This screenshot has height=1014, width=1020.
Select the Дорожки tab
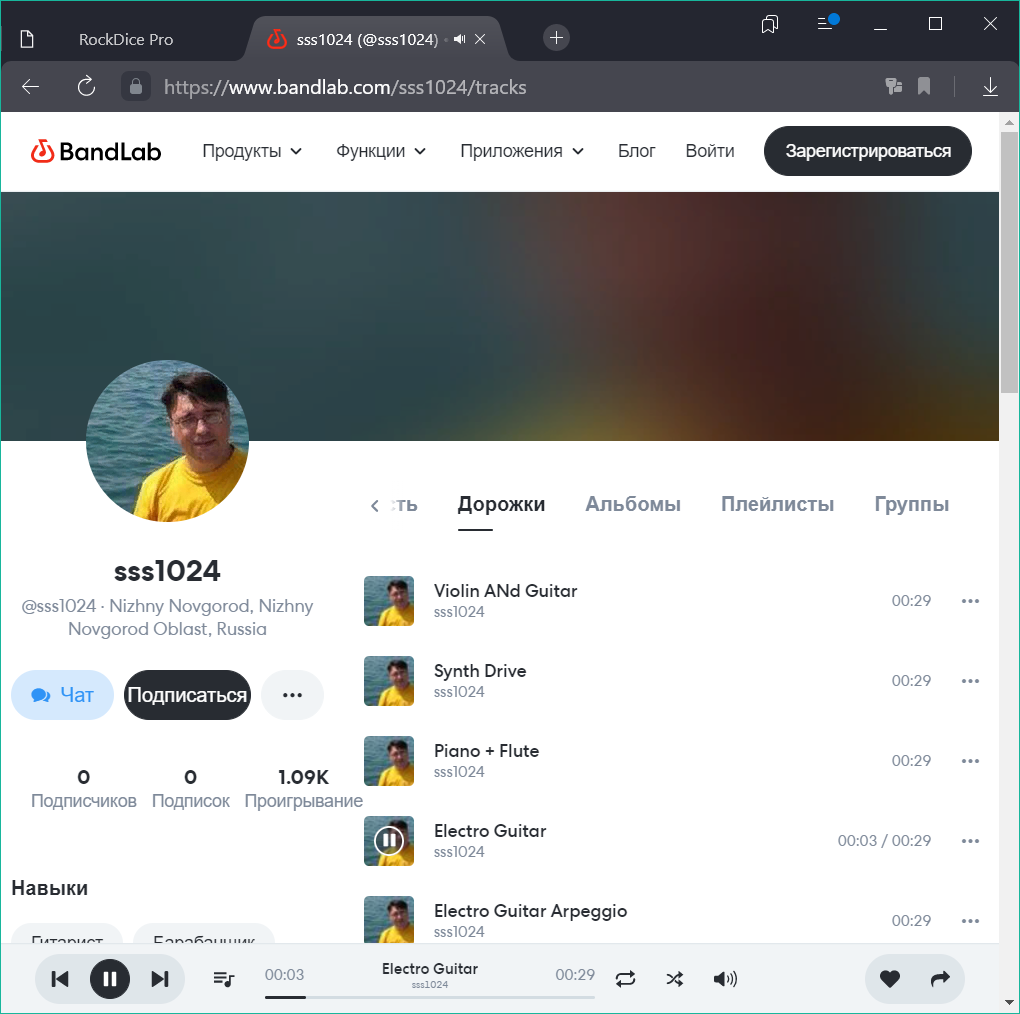(x=501, y=505)
